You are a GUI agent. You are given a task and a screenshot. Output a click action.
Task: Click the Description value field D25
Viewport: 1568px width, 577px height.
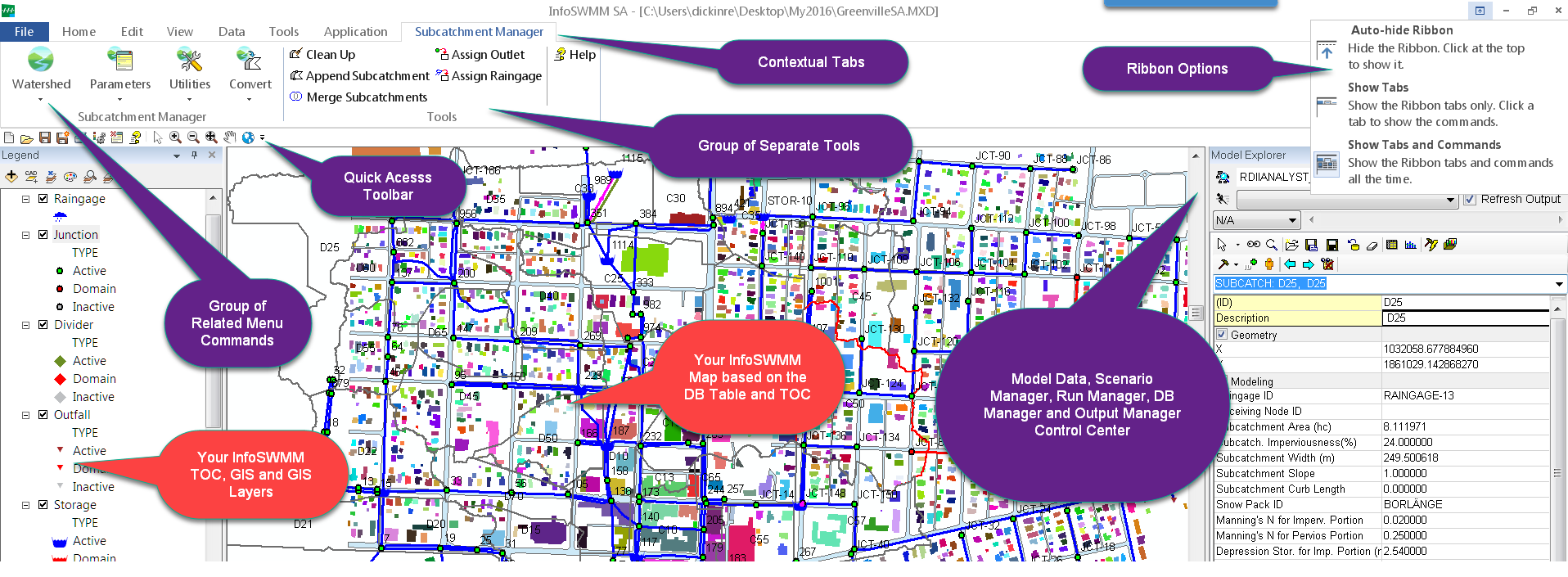click(x=1465, y=318)
